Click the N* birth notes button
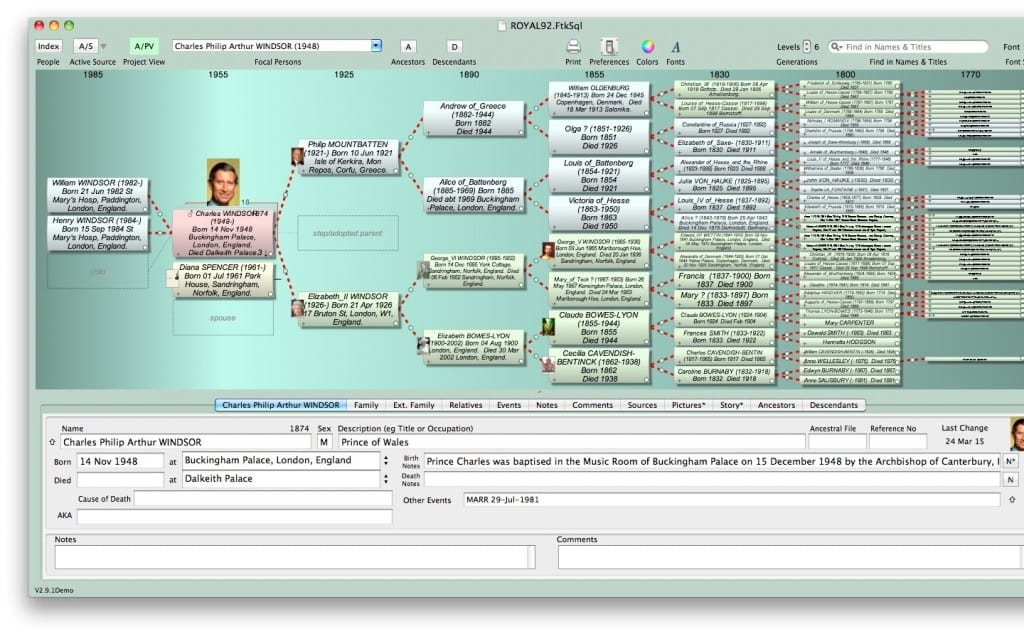The image size is (1024, 636). click(1010, 461)
